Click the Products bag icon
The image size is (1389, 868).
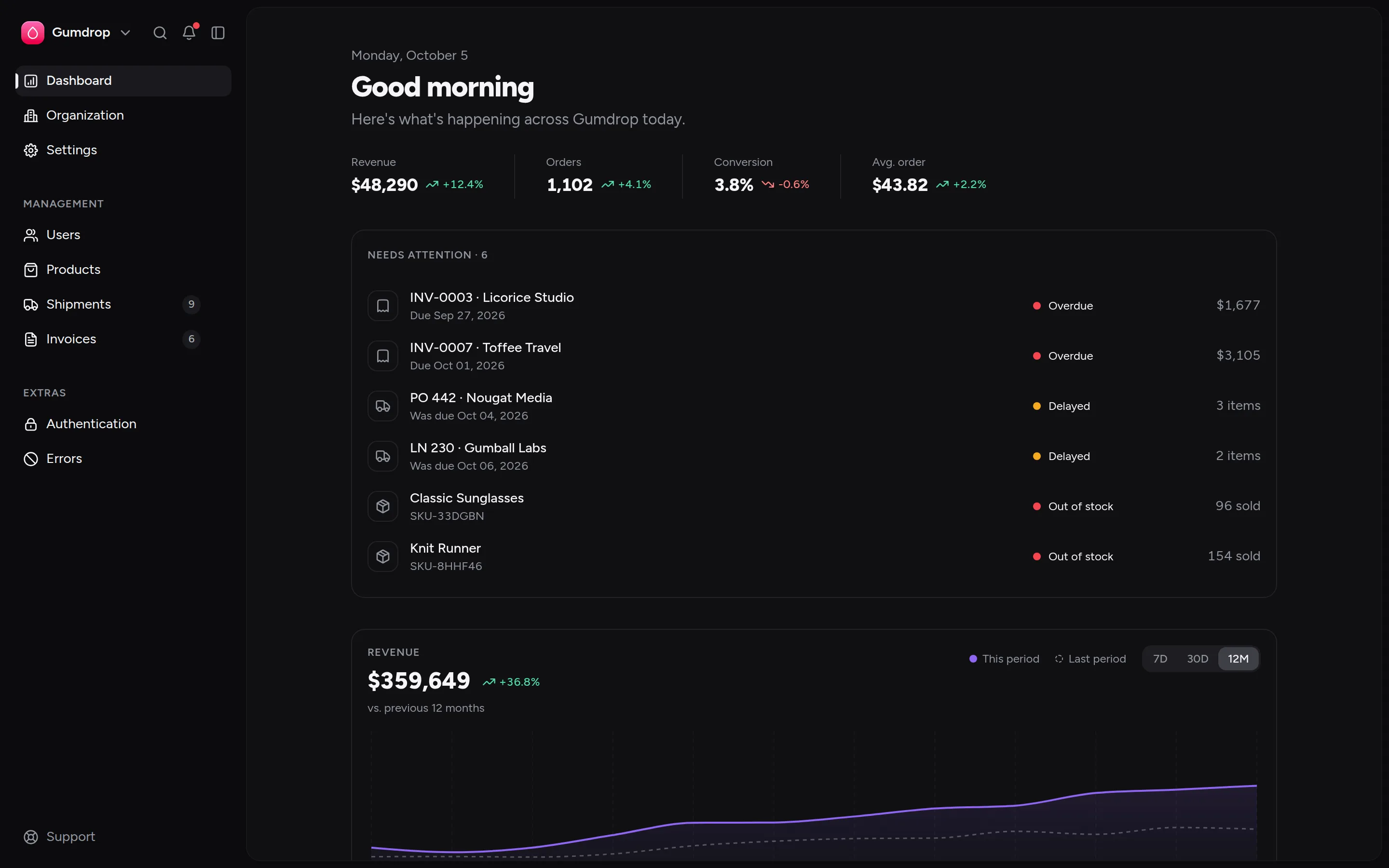pos(31,270)
